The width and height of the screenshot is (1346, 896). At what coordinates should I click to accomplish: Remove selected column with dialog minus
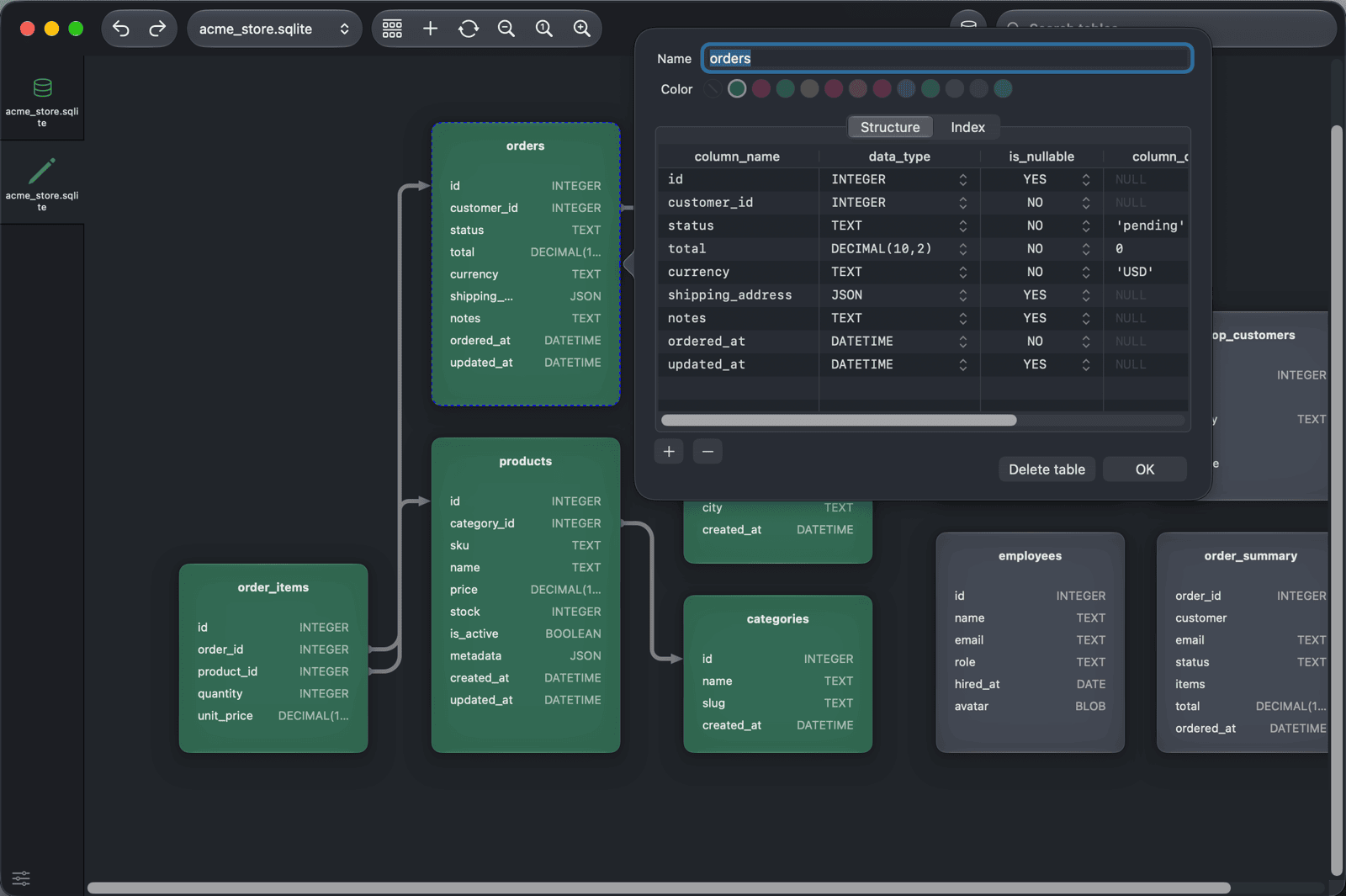click(x=707, y=452)
